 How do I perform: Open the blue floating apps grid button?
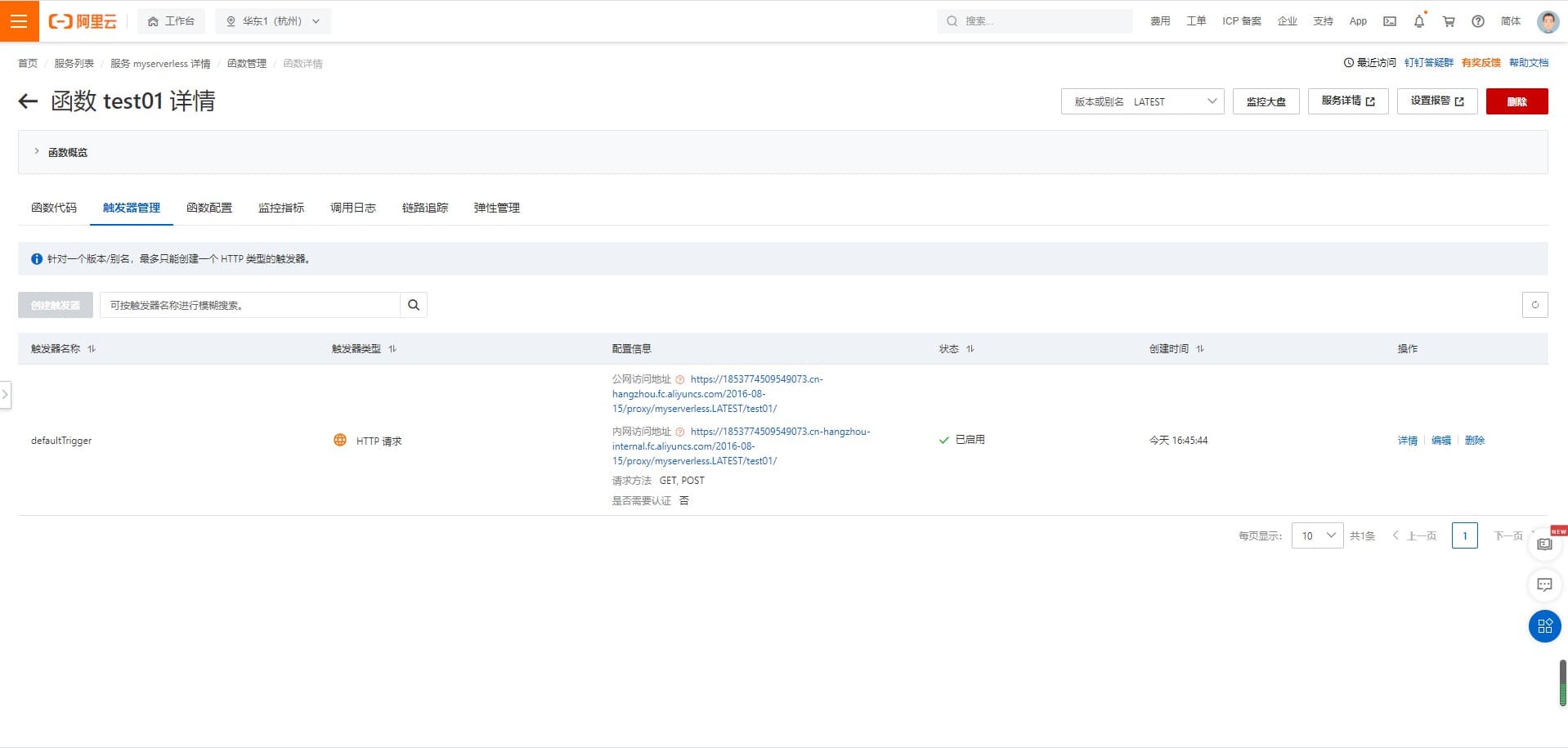[x=1544, y=626]
